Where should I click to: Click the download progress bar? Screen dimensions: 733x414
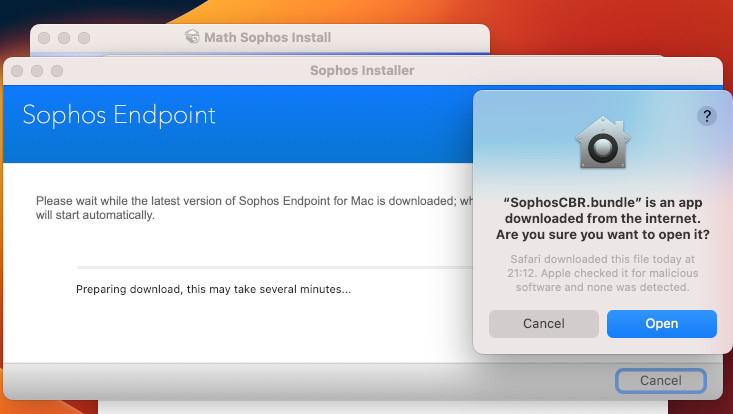coord(275,268)
